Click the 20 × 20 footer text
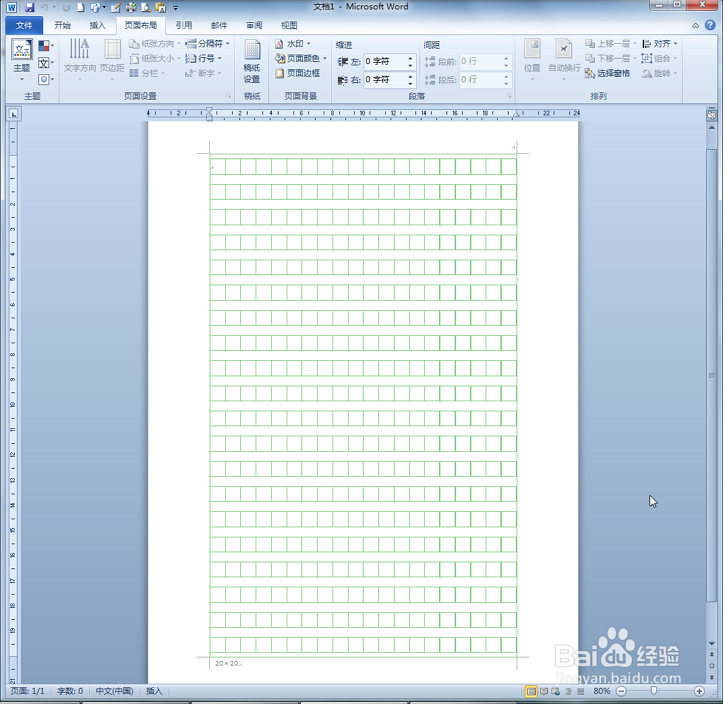 click(228, 663)
